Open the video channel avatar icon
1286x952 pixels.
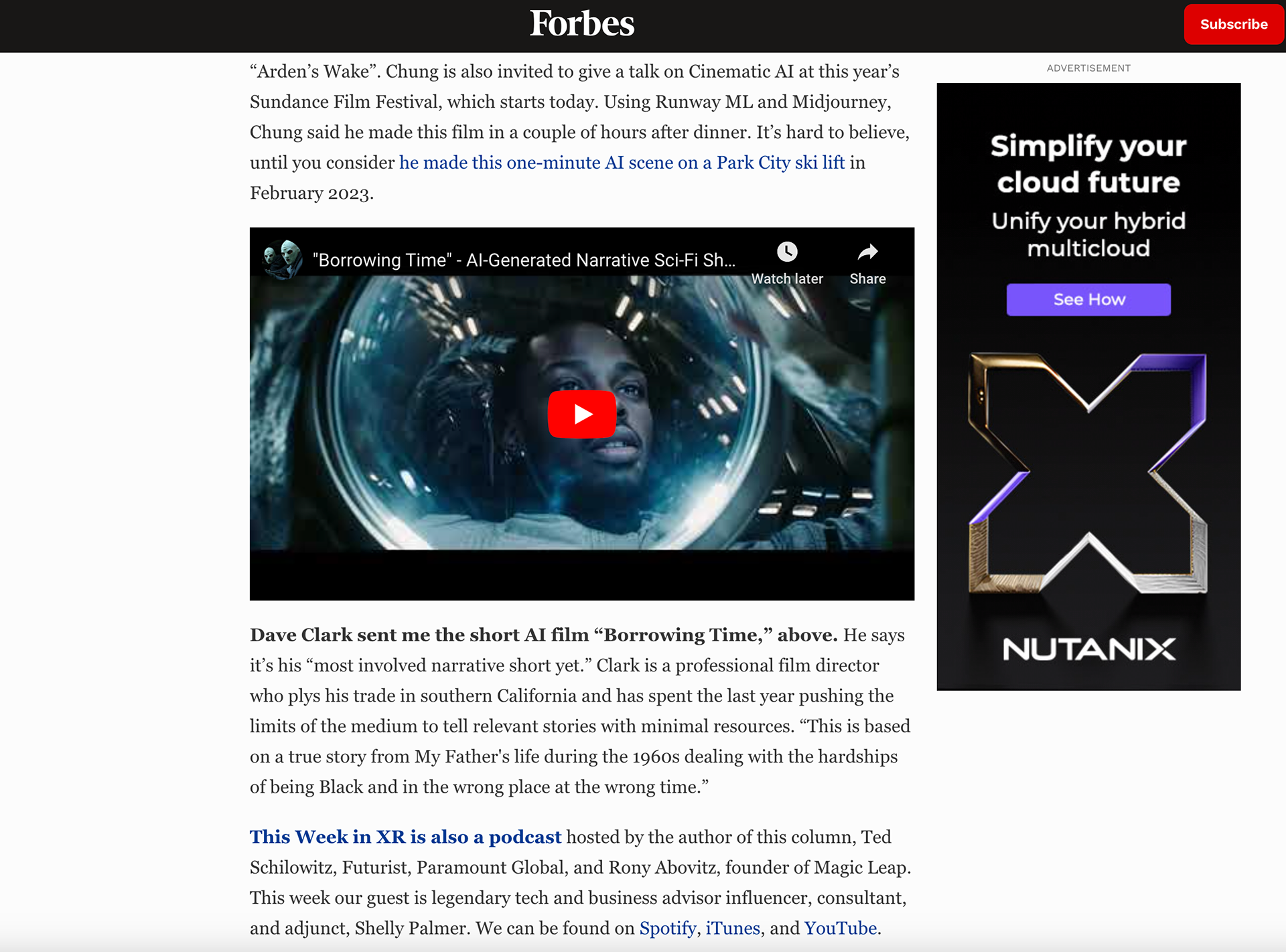(x=281, y=259)
